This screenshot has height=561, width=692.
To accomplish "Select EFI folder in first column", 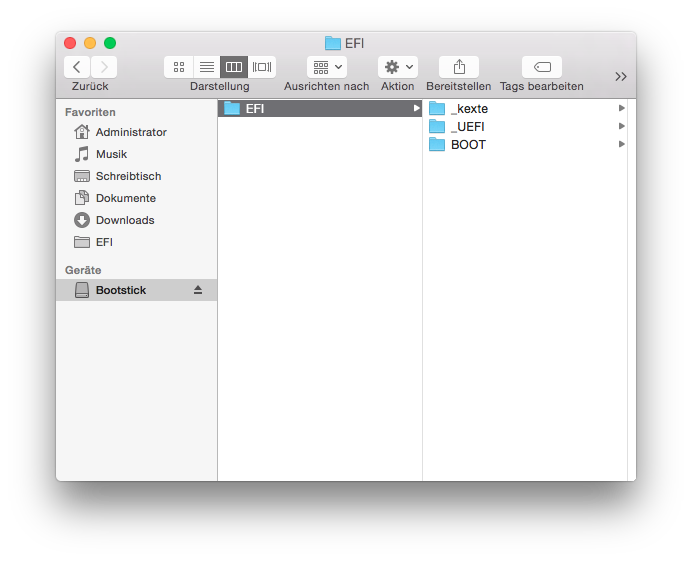I will (320, 109).
